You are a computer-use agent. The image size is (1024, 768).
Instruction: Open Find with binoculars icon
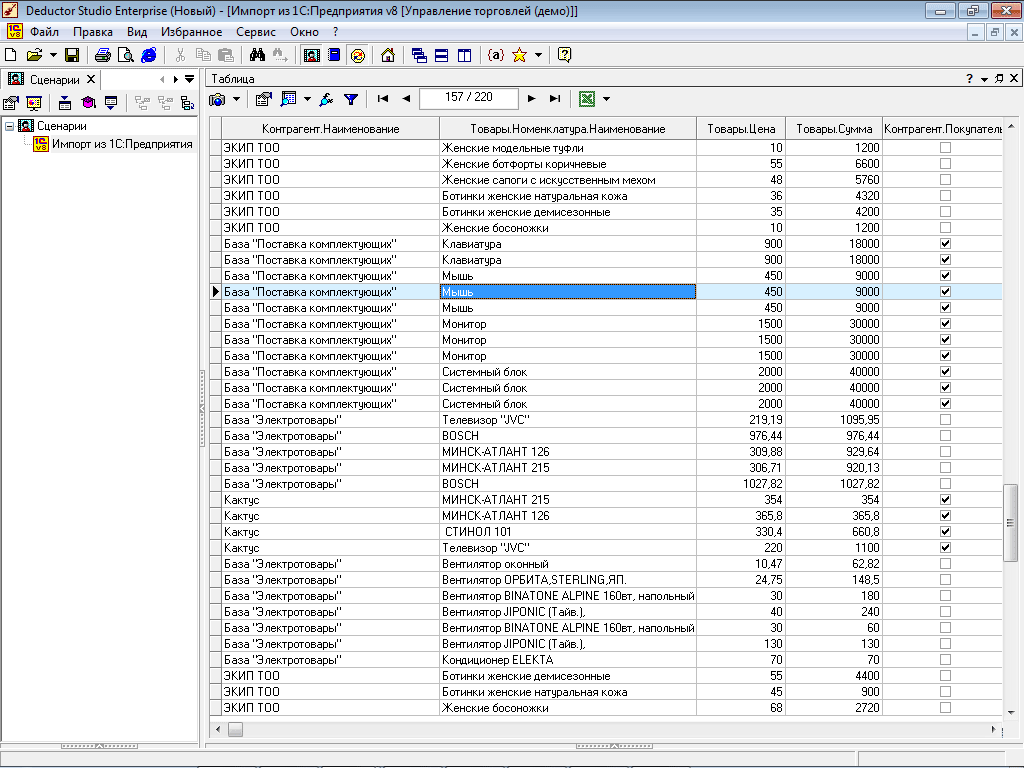[x=257, y=55]
